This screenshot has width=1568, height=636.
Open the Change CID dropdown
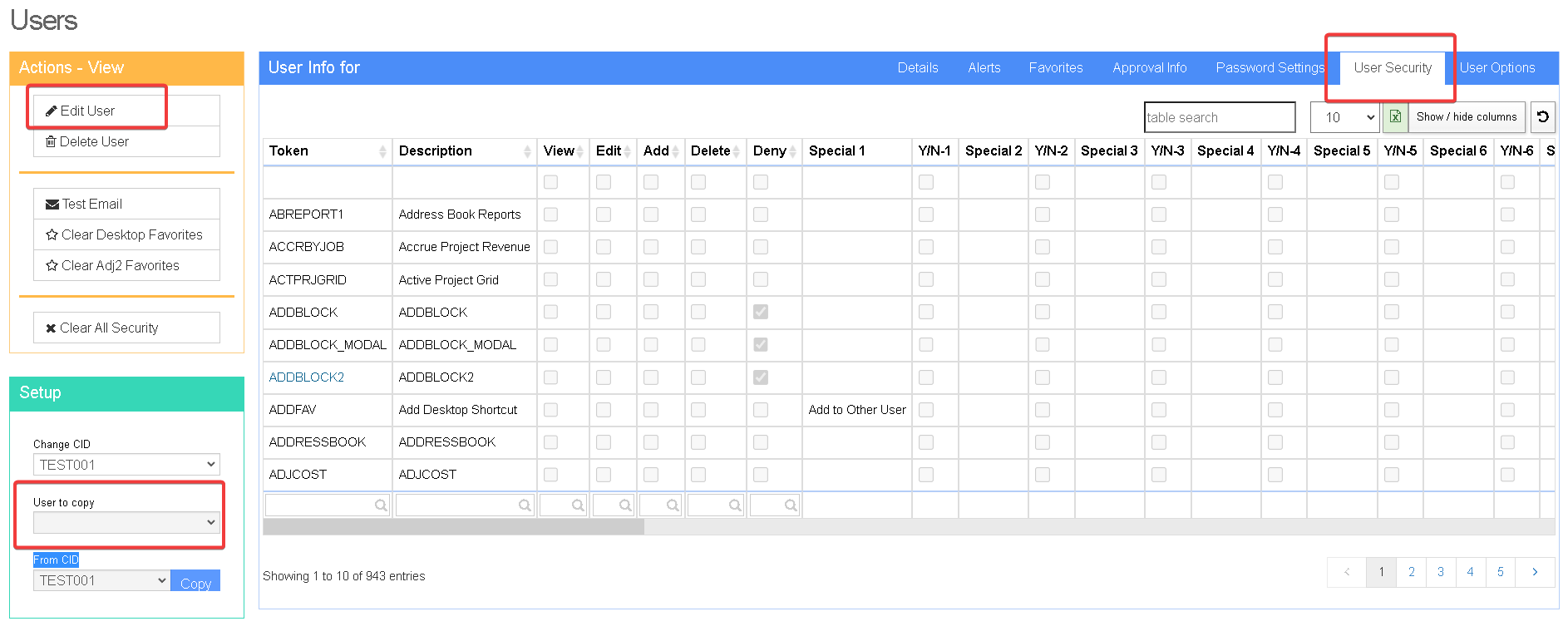(126, 465)
